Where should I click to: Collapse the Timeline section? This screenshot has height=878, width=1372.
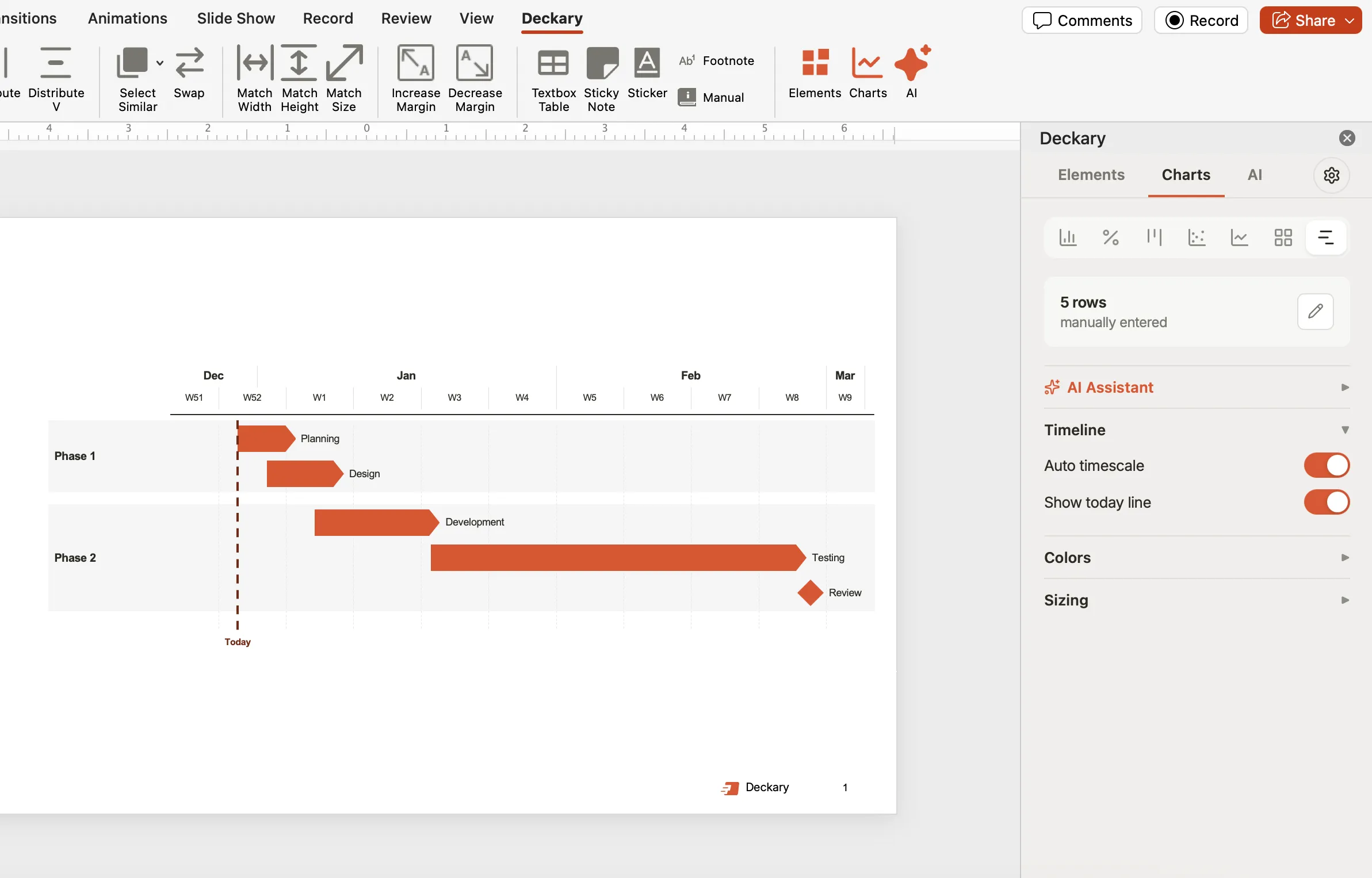1345,430
